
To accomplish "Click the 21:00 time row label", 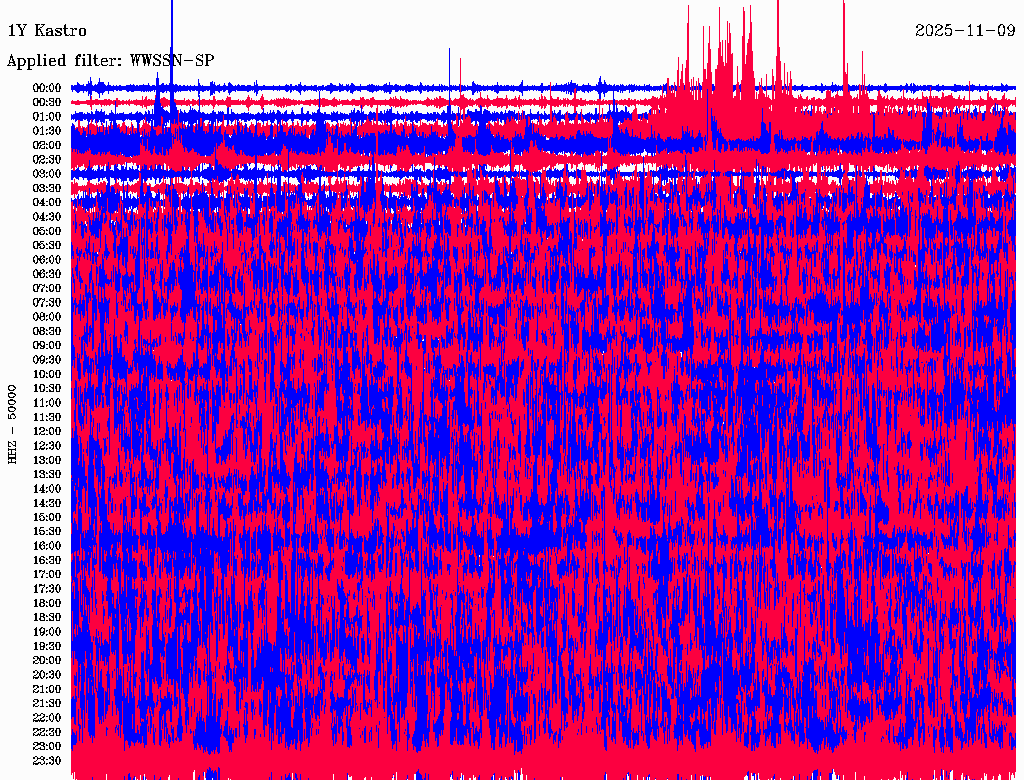I will coord(47,689).
